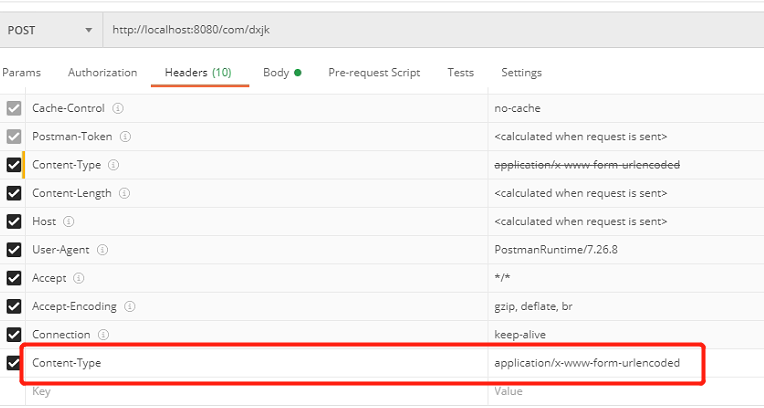Select the Host calculated value cell
Screen dimensions: 764x408
point(626,221)
